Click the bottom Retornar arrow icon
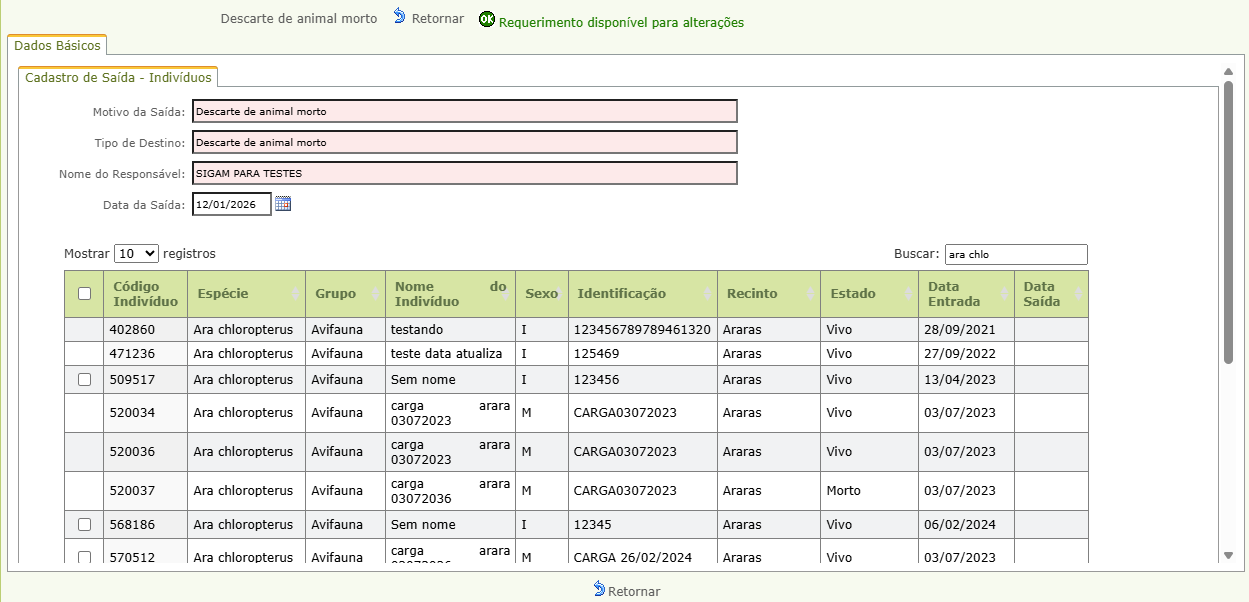 click(x=599, y=589)
